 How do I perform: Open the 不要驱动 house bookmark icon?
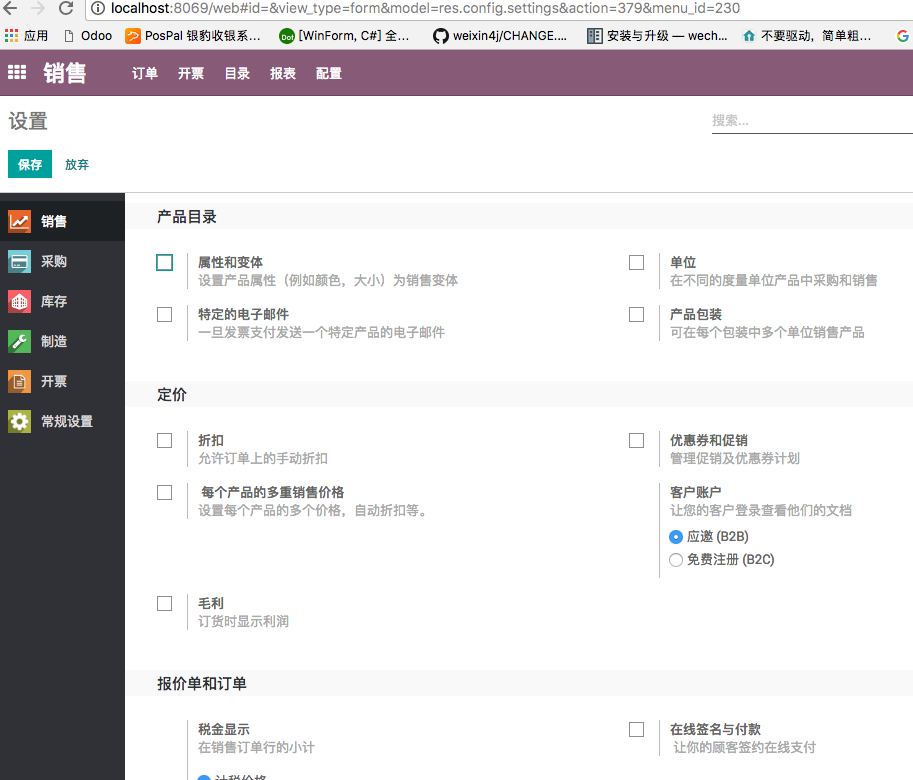(x=749, y=36)
